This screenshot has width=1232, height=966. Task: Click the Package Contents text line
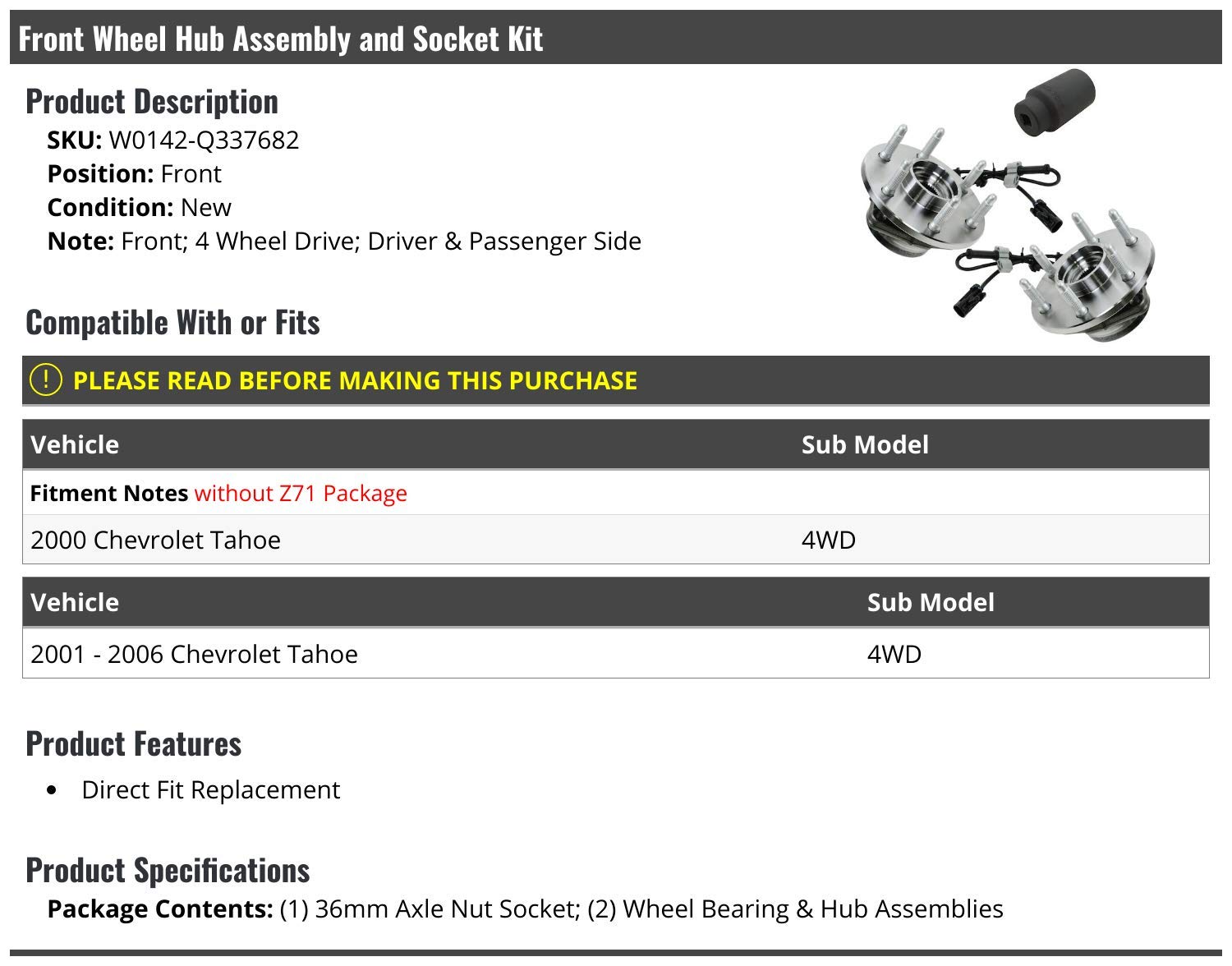pos(526,908)
